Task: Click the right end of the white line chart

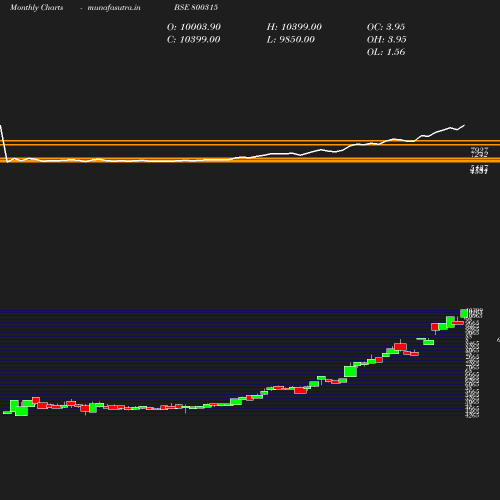Action: 464,125
